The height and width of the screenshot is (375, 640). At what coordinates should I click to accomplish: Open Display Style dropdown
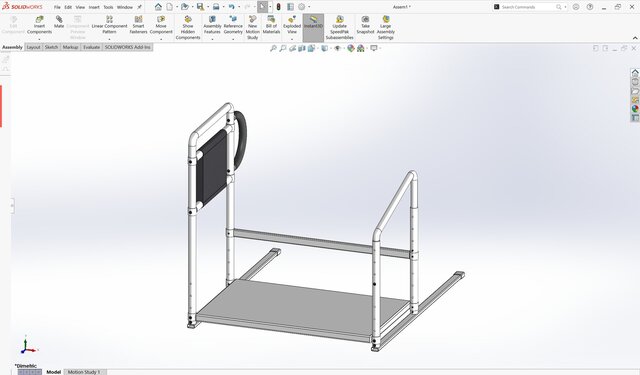pos(324,49)
